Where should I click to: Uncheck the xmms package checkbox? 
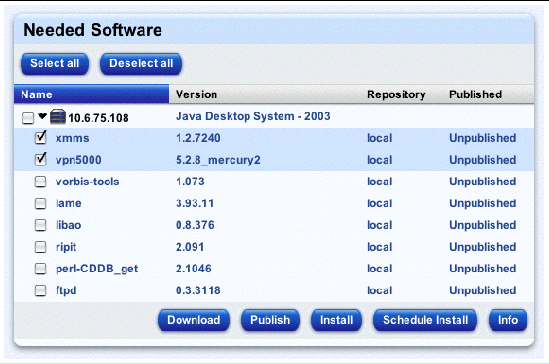coord(41,138)
